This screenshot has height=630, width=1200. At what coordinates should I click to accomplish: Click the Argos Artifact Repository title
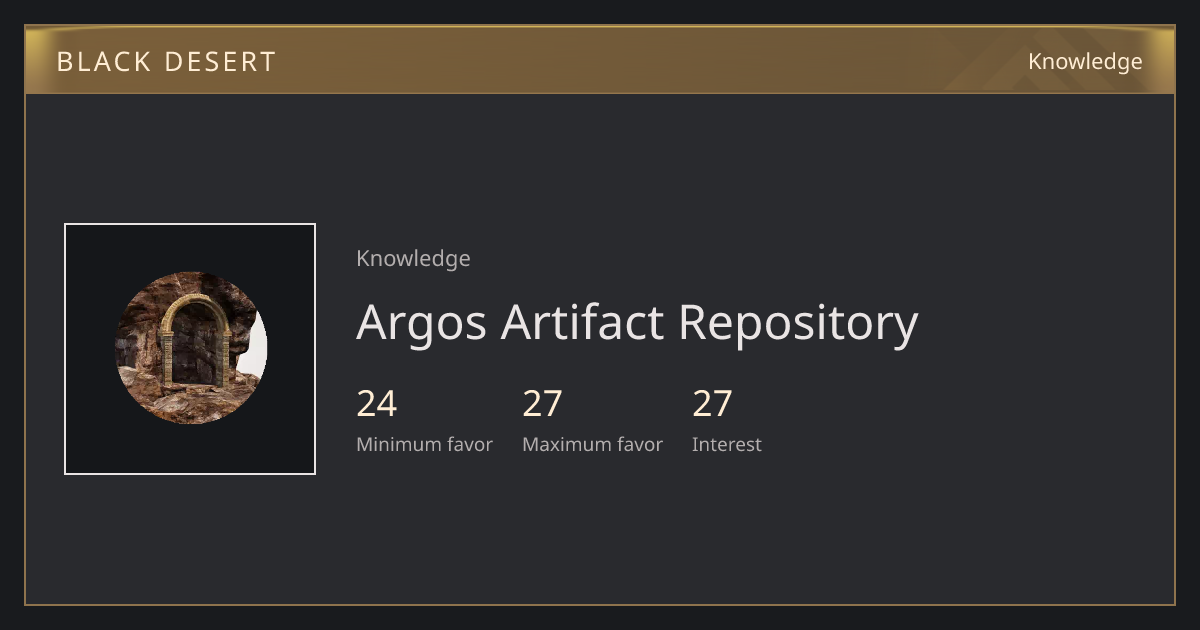[x=637, y=322]
